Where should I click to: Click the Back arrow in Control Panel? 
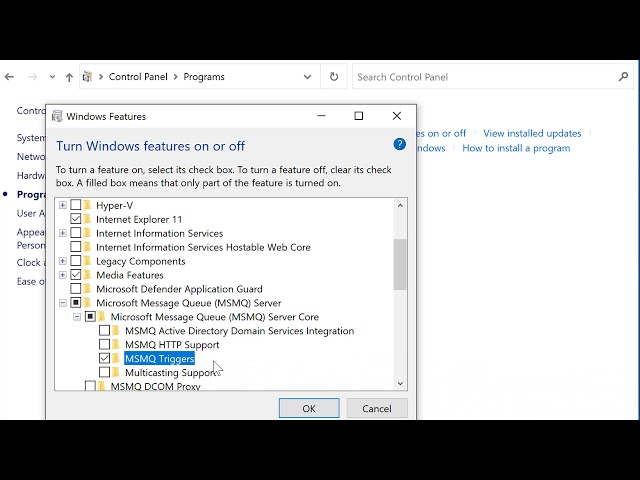(x=9, y=77)
